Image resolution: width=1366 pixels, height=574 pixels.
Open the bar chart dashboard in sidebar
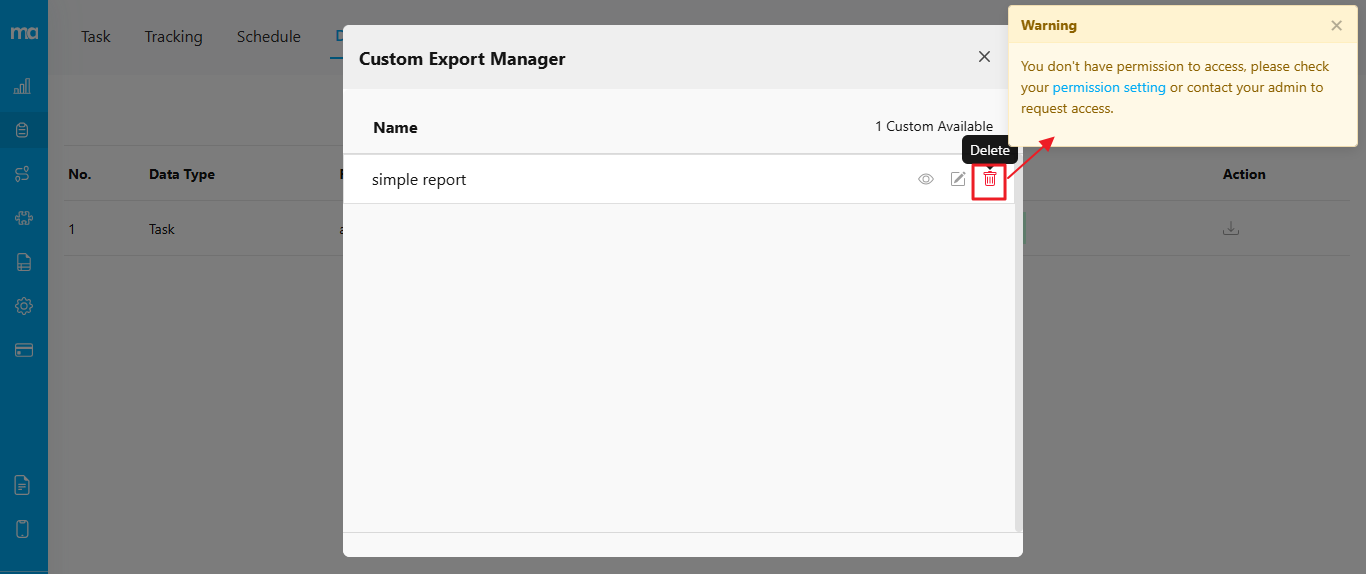tap(23, 87)
